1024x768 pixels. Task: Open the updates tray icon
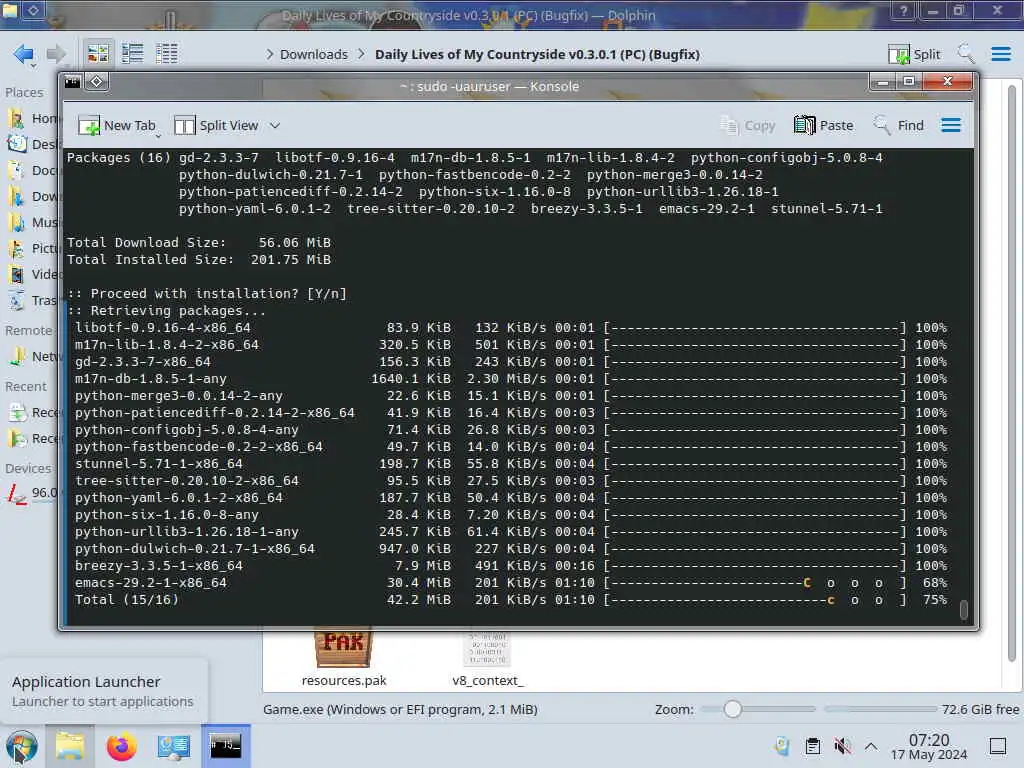pos(782,746)
